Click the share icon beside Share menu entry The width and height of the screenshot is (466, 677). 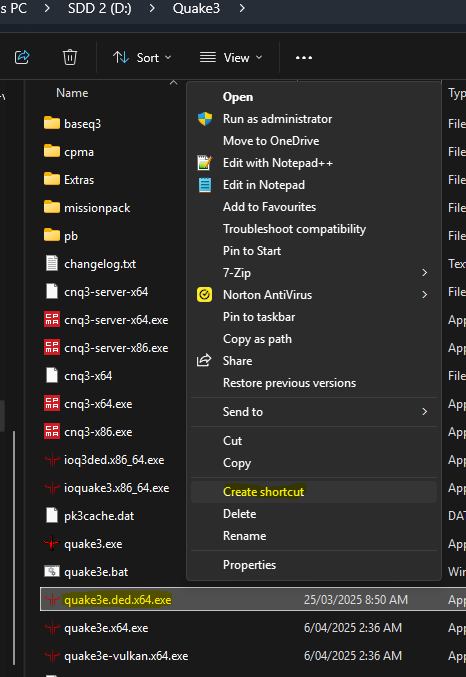pos(204,360)
